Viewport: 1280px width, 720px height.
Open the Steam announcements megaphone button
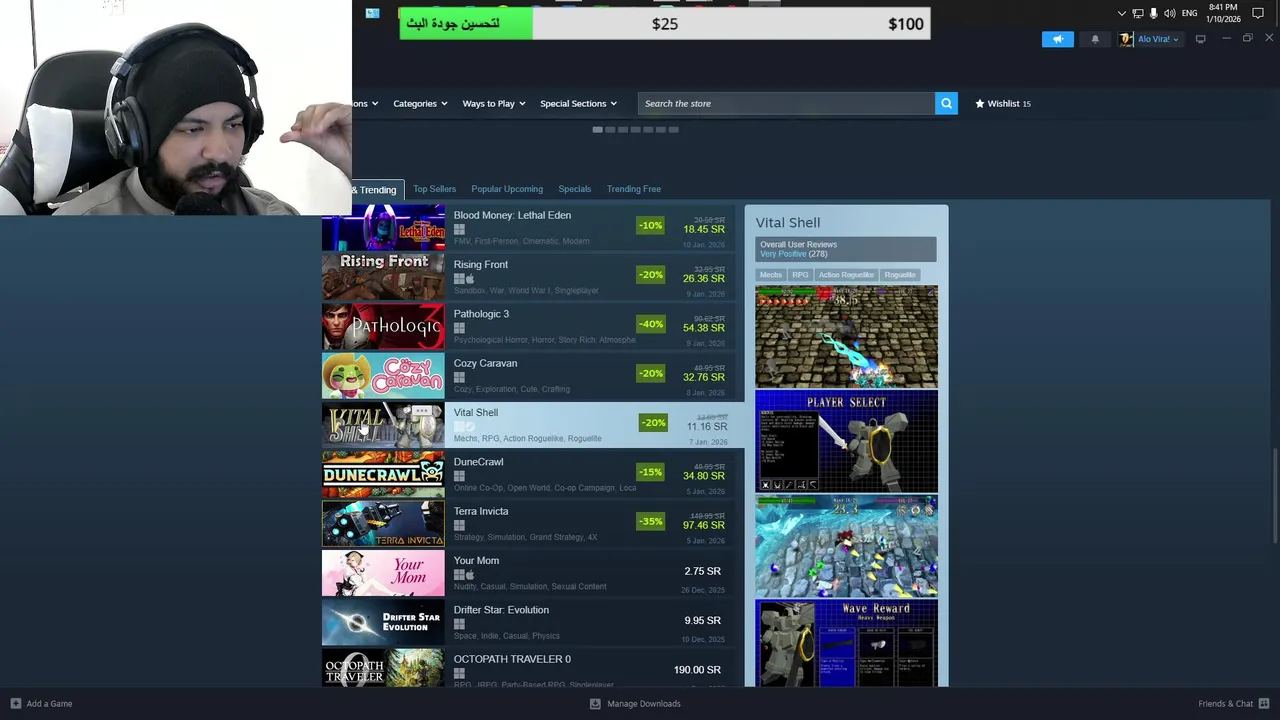[x=1058, y=39]
